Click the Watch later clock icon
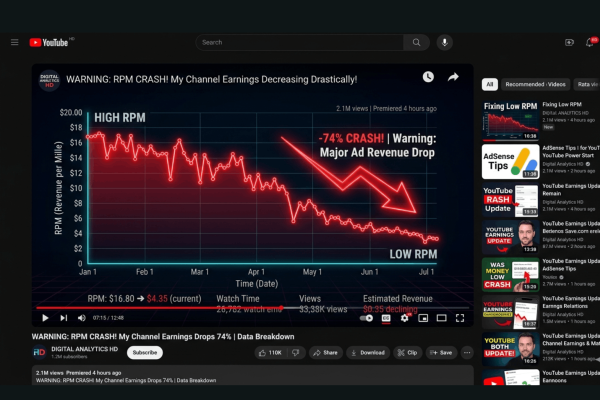Screen dimensions: 600x400 pyautogui.click(x=428, y=77)
